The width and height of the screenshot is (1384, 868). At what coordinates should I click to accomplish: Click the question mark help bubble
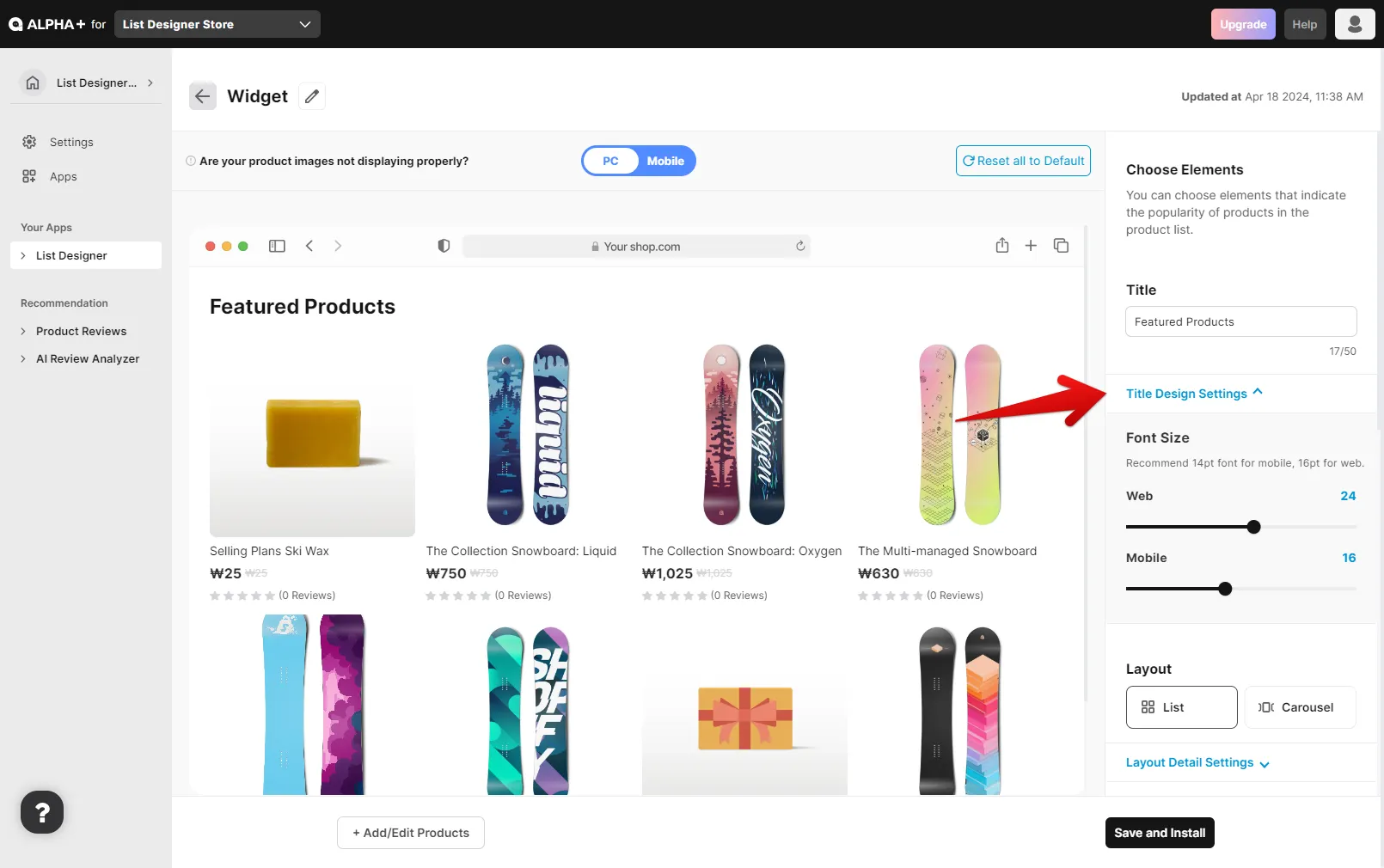(42, 812)
